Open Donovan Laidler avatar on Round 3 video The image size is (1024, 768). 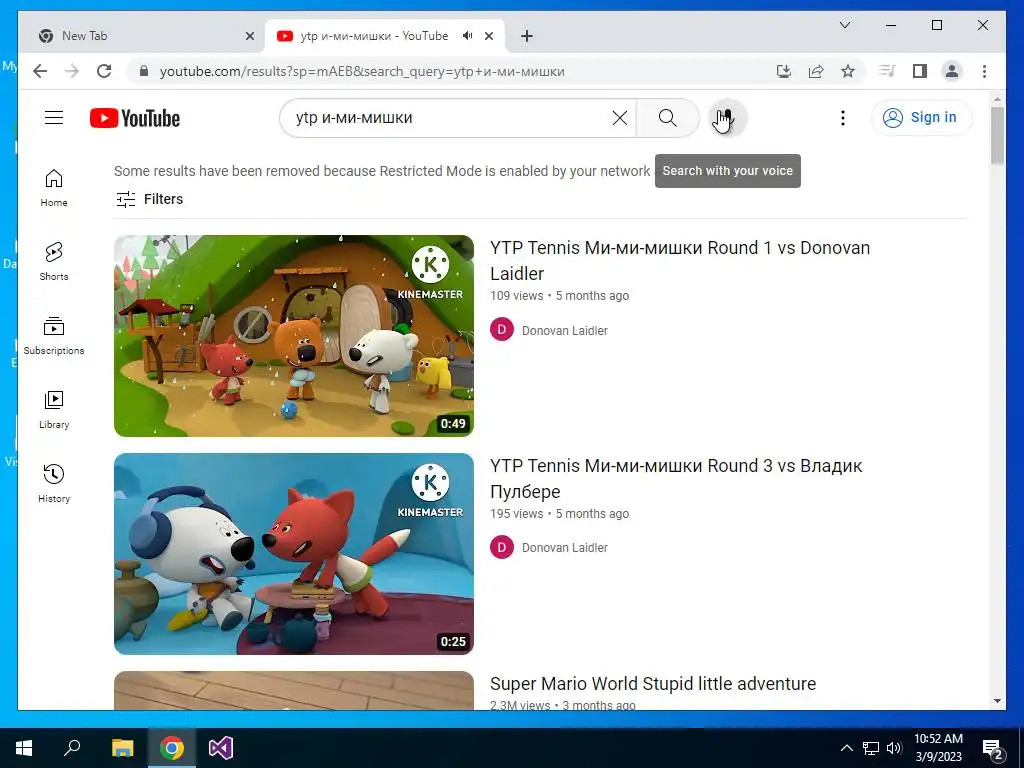(502, 547)
